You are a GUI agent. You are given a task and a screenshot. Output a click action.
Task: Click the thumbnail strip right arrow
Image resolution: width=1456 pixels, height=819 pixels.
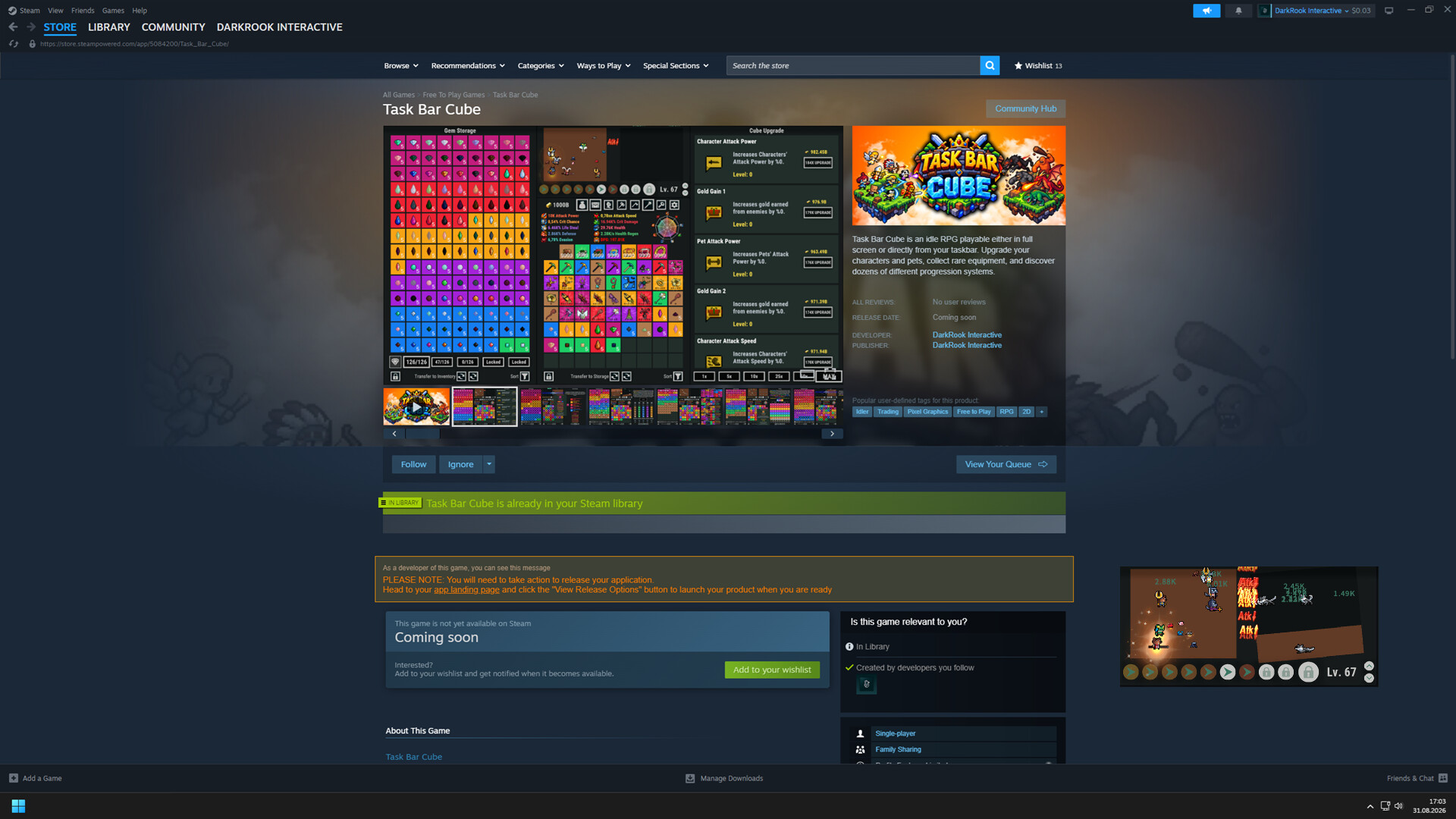[832, 434]
